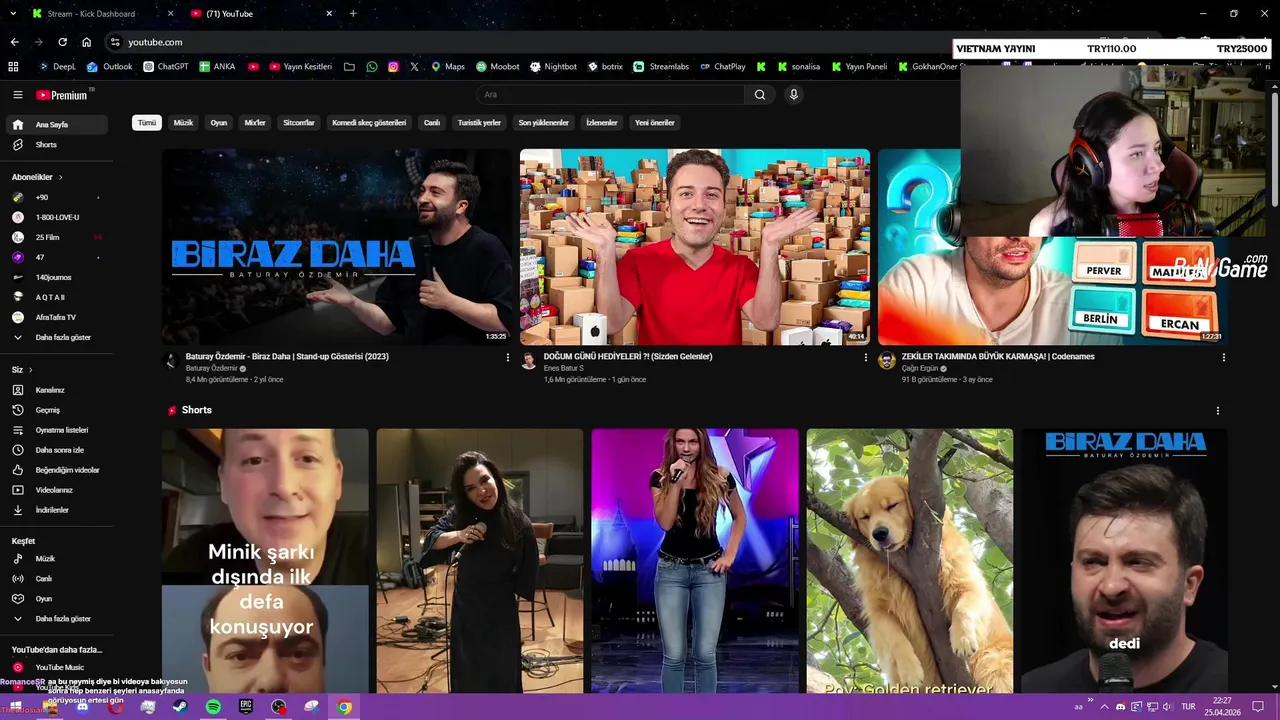Explore Müzik under Keşfet

[56, 559]
